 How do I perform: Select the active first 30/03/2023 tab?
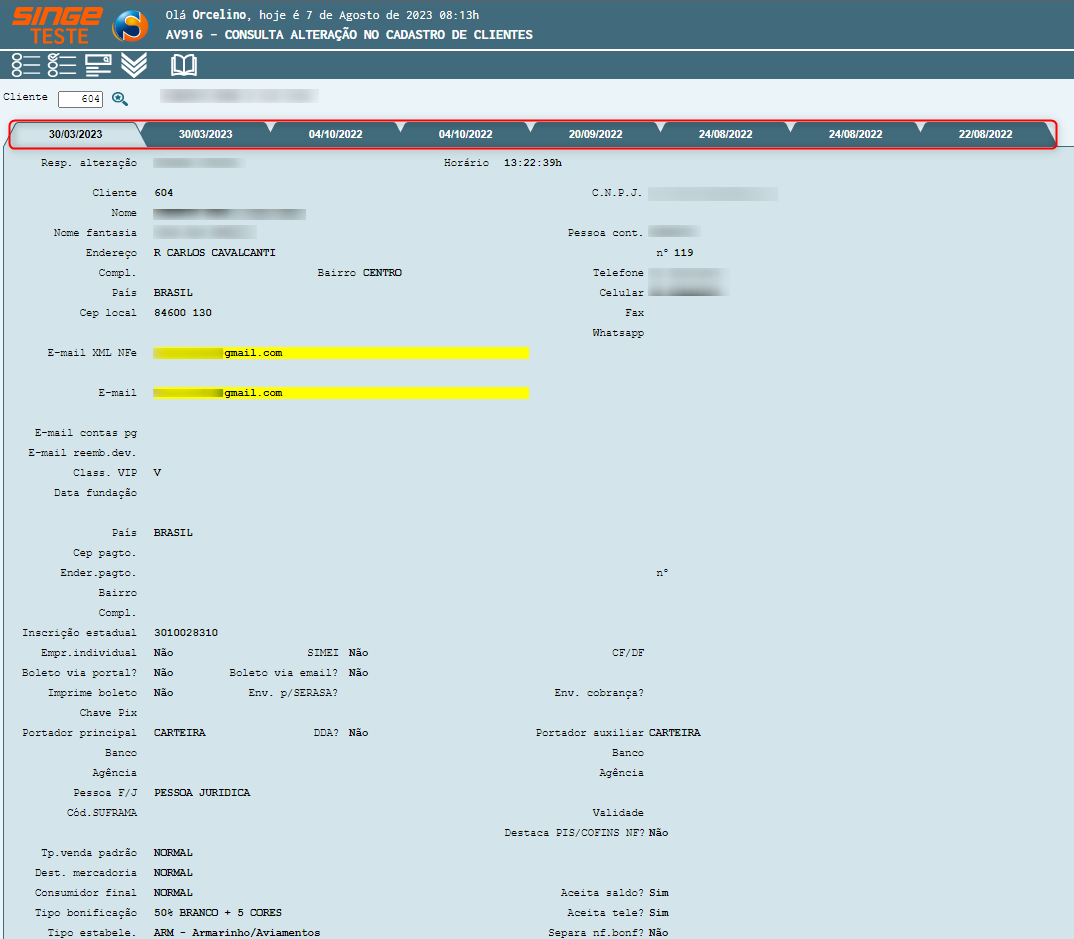click(76, 134)
